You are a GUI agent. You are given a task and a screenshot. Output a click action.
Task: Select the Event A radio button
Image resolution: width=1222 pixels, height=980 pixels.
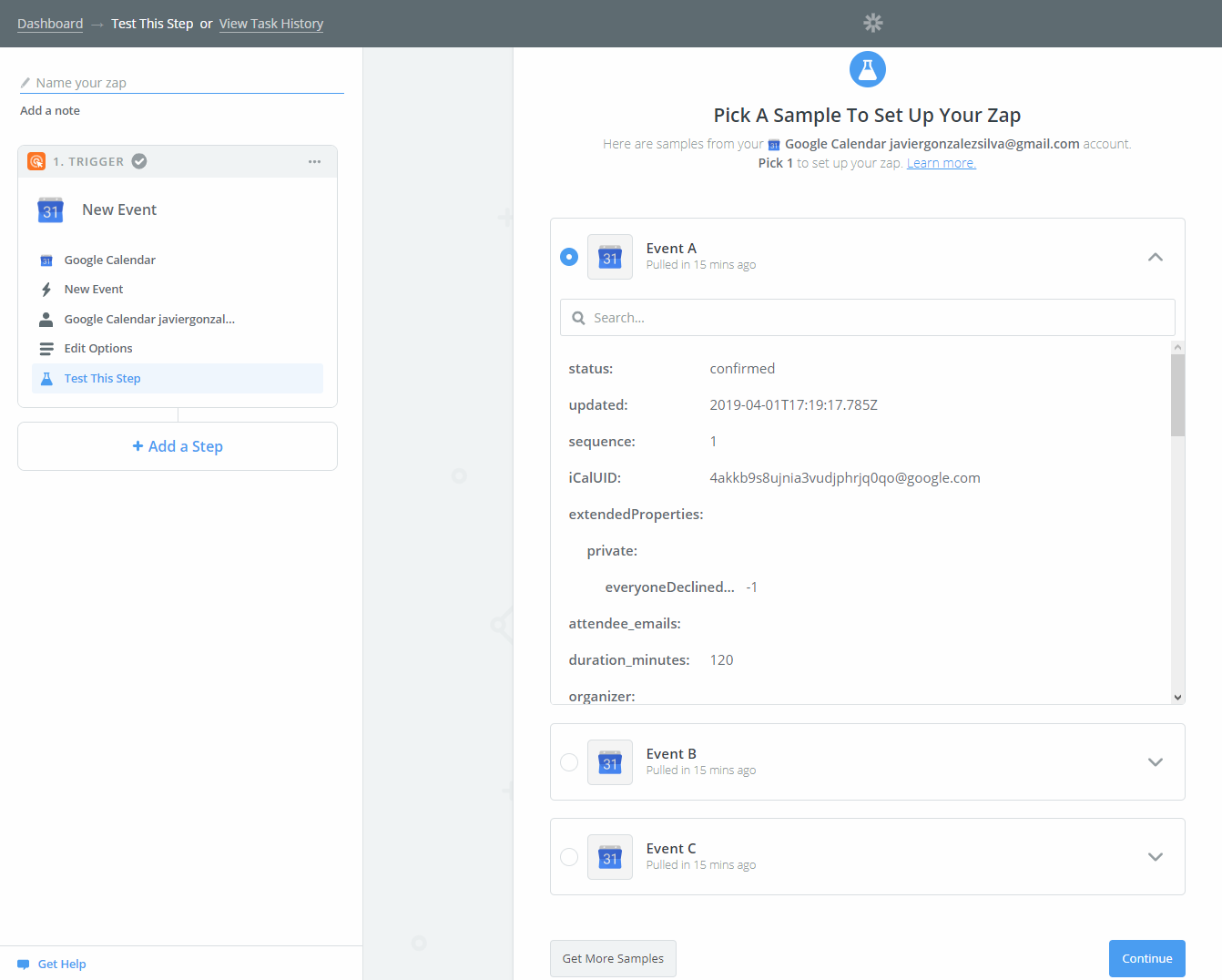tap(569, 257)
